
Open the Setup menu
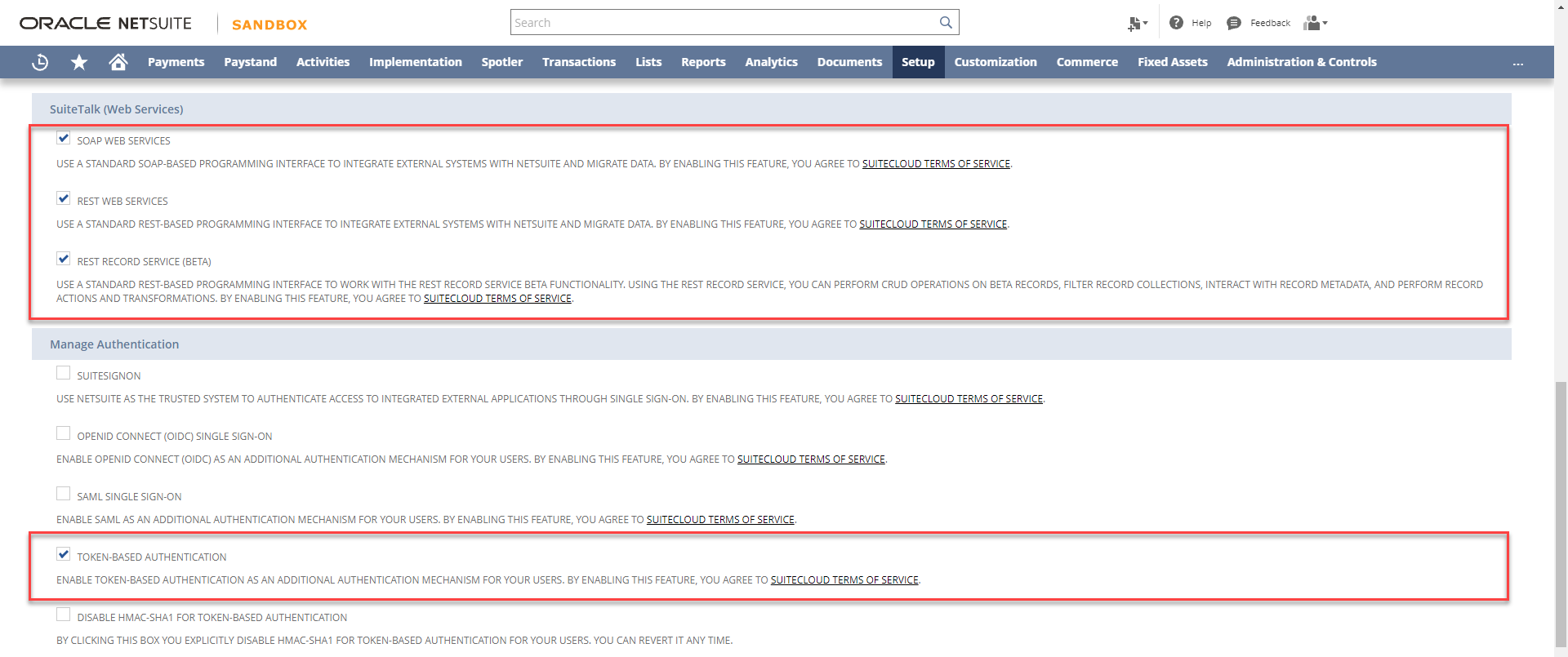click(x=918, y=62)
